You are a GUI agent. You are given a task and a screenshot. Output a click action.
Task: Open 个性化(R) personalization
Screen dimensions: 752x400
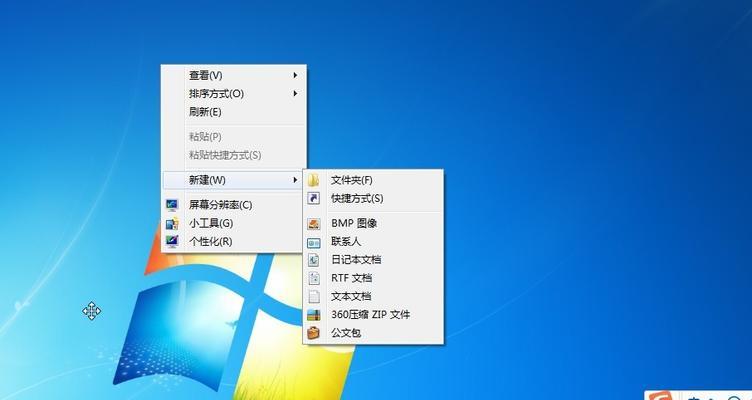click(x=234, y=241)
